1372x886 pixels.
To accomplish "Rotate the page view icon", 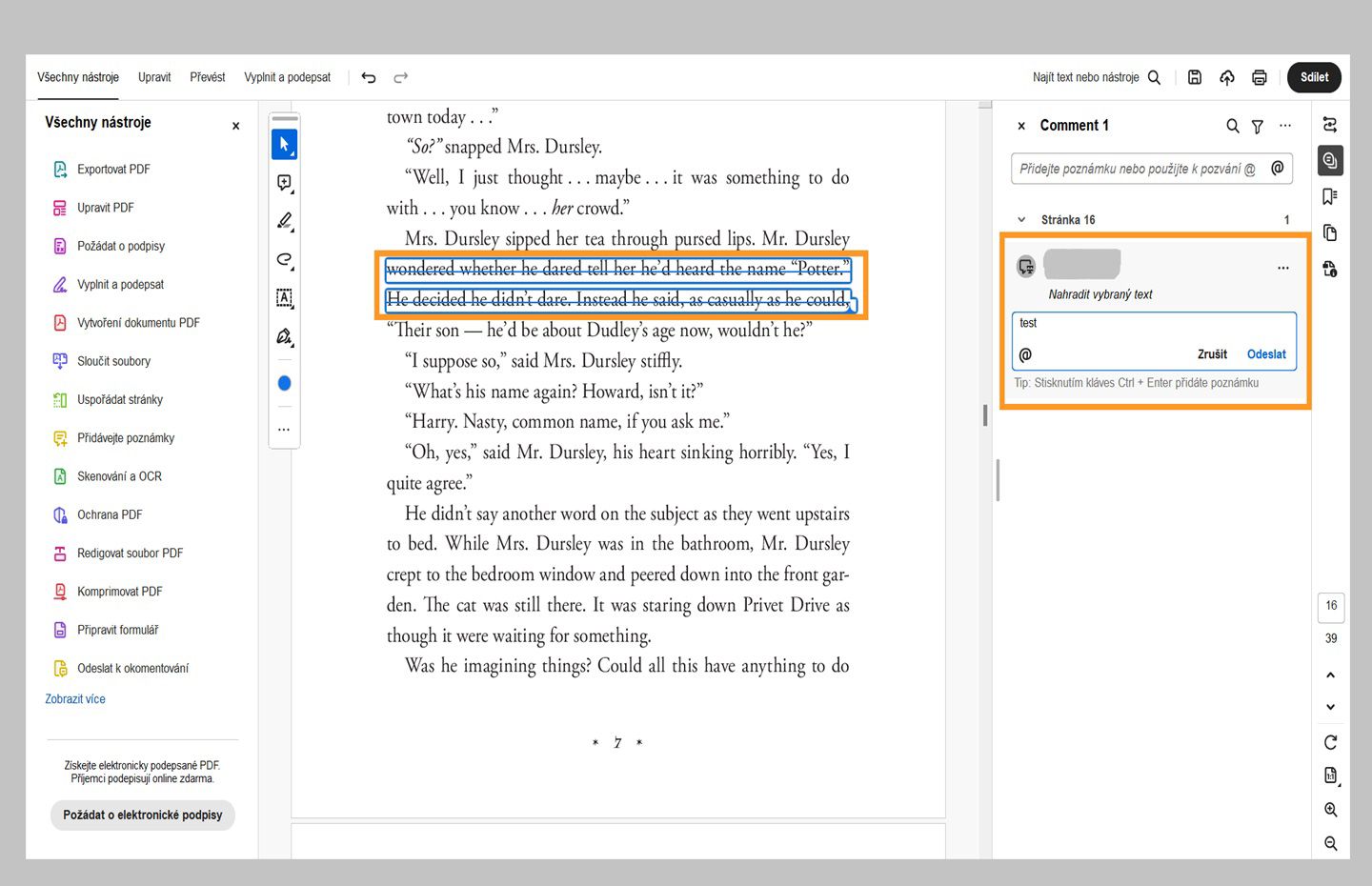I will tap(1331, 742).
